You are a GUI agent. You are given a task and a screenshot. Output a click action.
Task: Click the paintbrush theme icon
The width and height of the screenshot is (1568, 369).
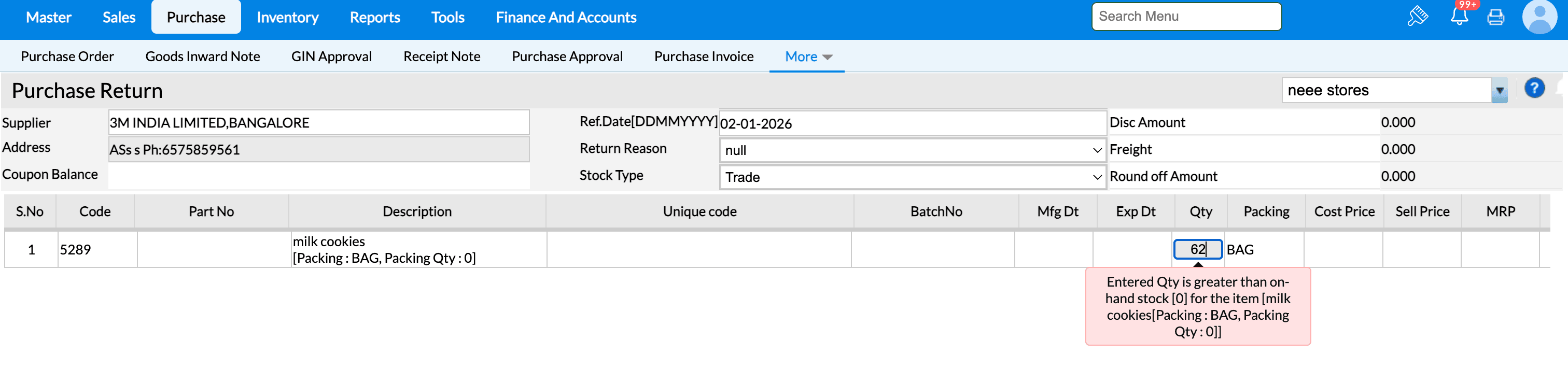pos(1418,17)
